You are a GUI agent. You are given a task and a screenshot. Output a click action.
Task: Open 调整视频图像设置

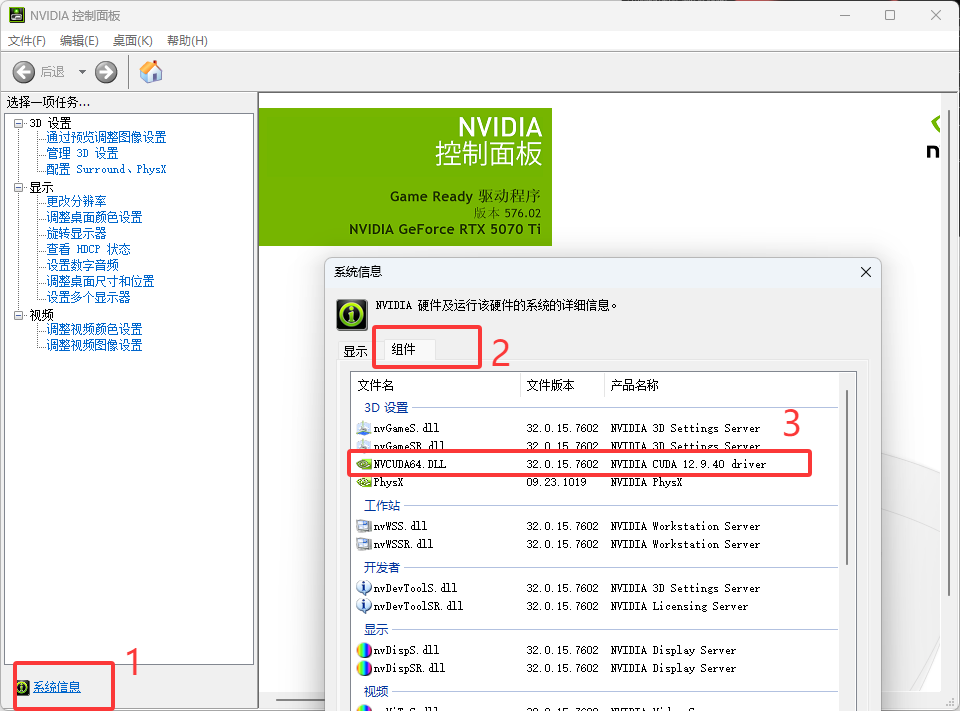click(94, 345)
